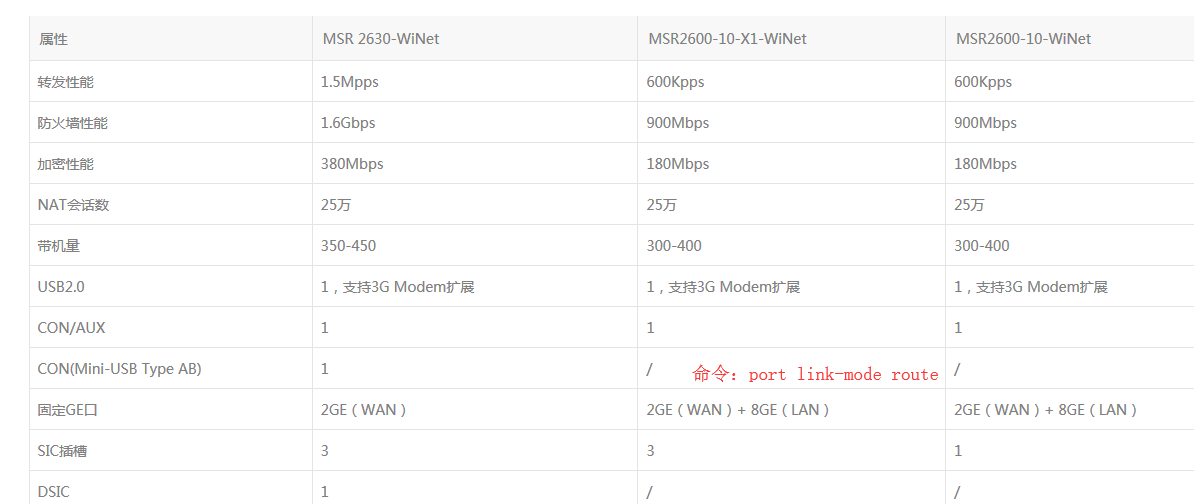Click the DSIC row label
The image size is (1194, 504).
(x=54, y=492)
